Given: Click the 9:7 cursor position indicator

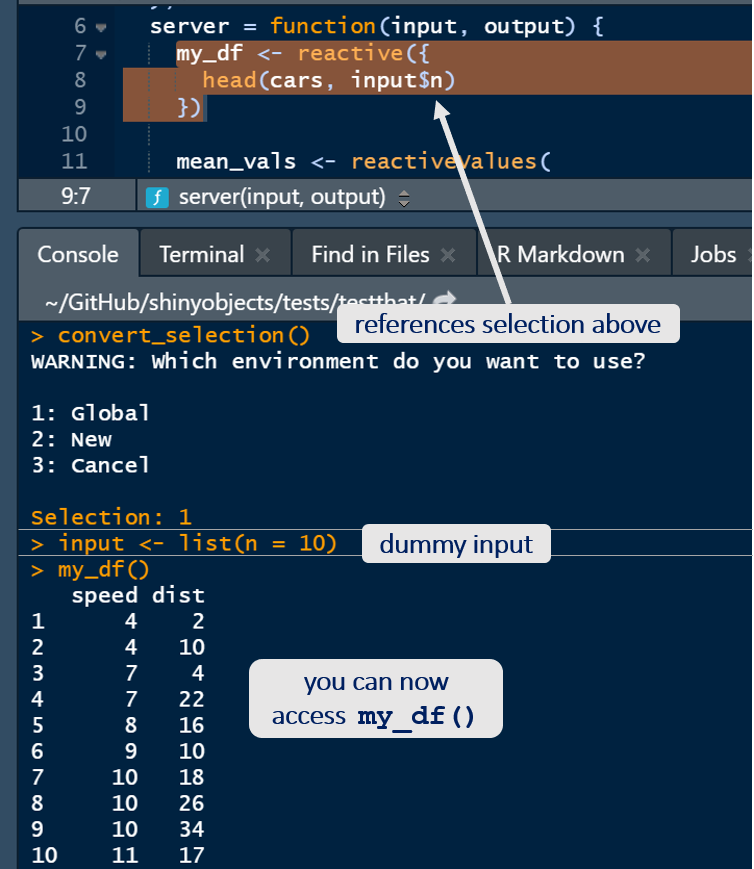Looking at the screenshot, I should pos(76,197).
